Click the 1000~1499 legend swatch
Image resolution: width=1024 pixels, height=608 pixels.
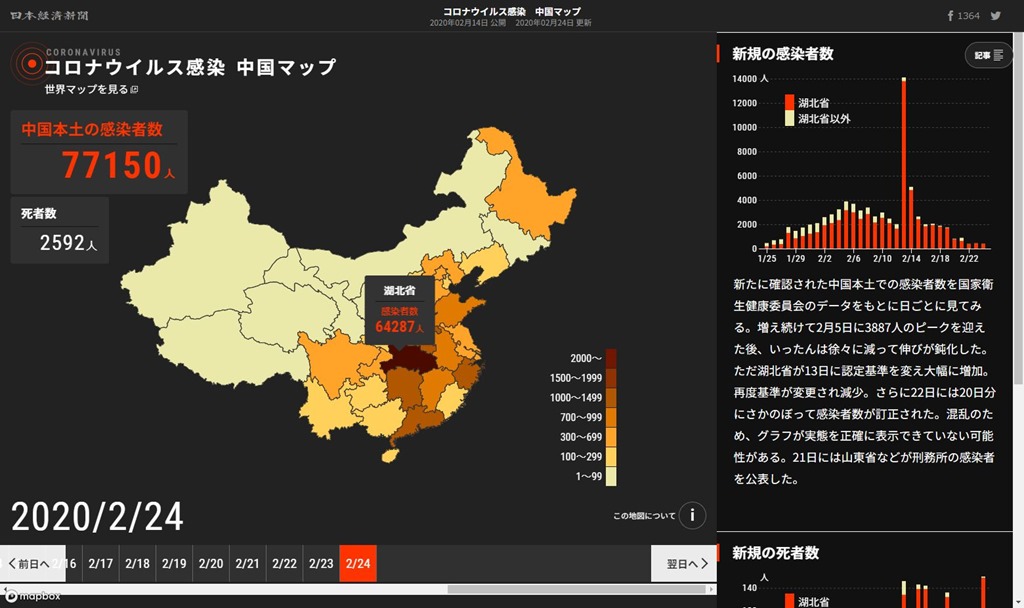tap(611, 398)
